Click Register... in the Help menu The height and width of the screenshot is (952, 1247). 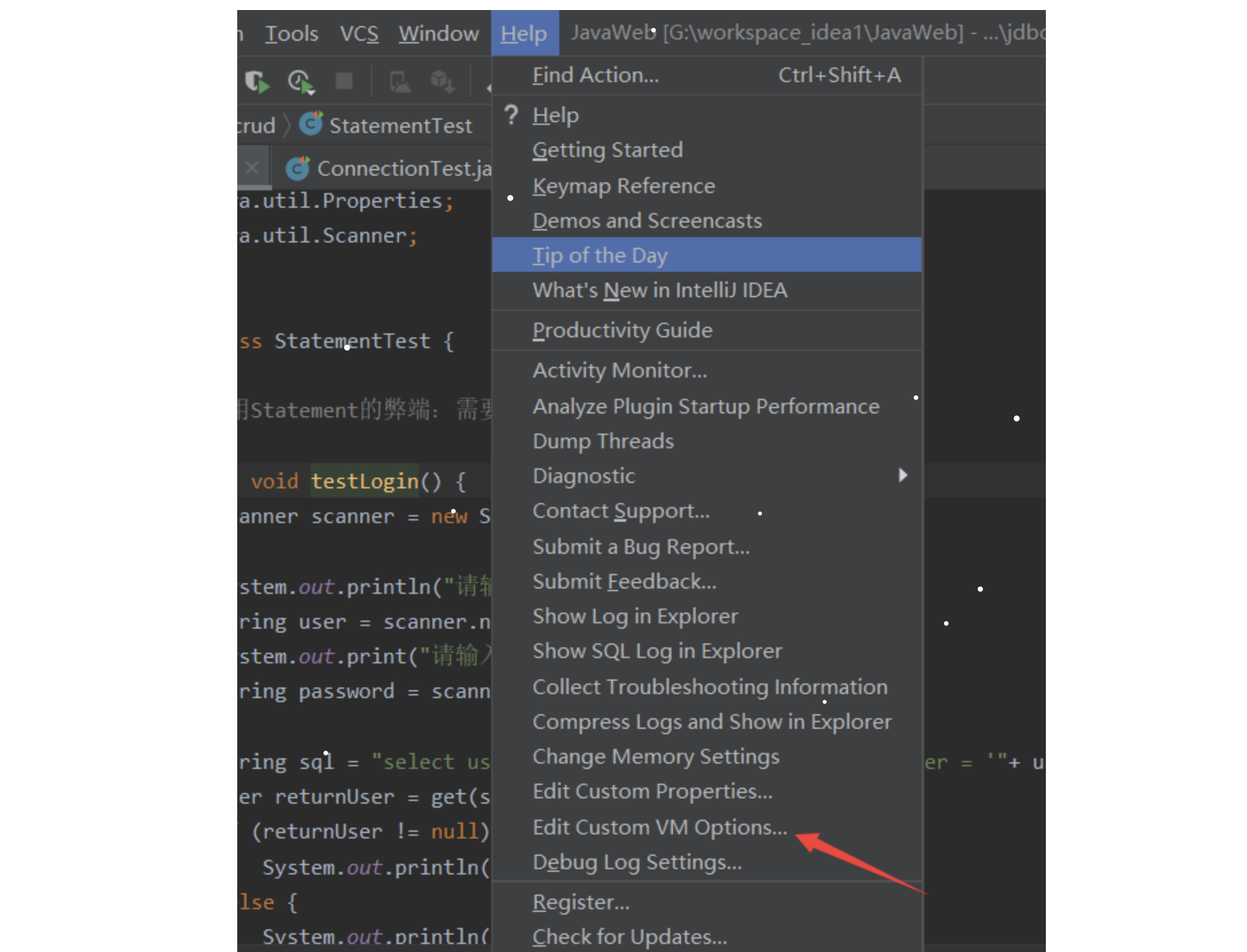coord(707,902)
